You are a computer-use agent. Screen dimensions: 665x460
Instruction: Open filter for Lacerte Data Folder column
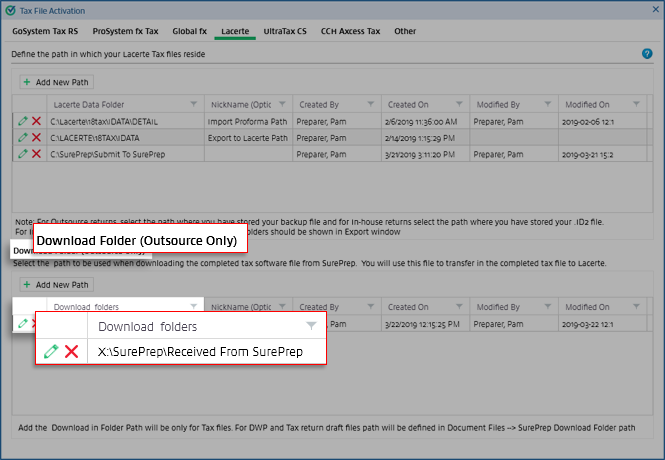click(x=194, y=104)
